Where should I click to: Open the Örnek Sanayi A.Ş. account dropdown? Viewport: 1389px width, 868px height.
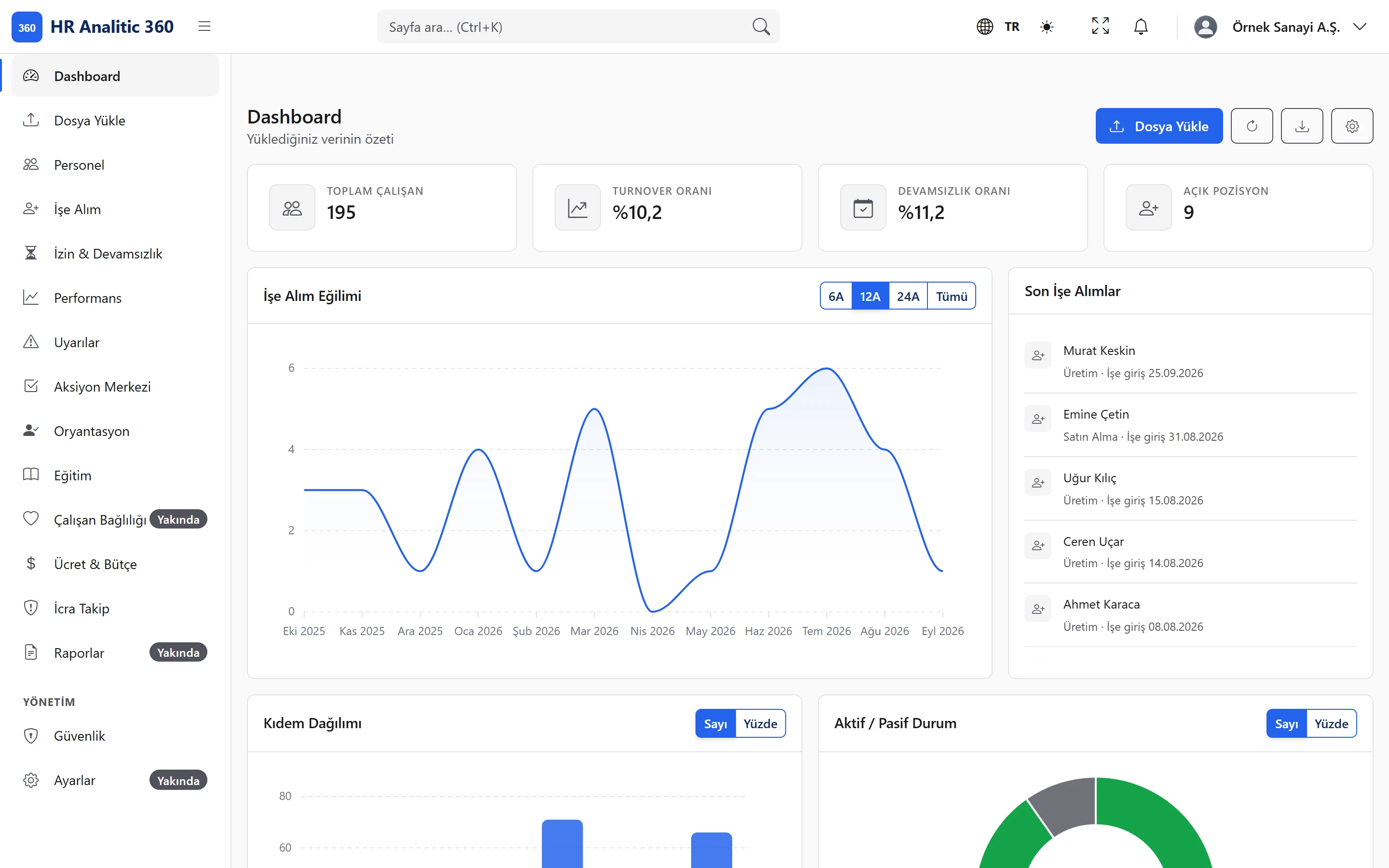click(x=1281, y=27)
